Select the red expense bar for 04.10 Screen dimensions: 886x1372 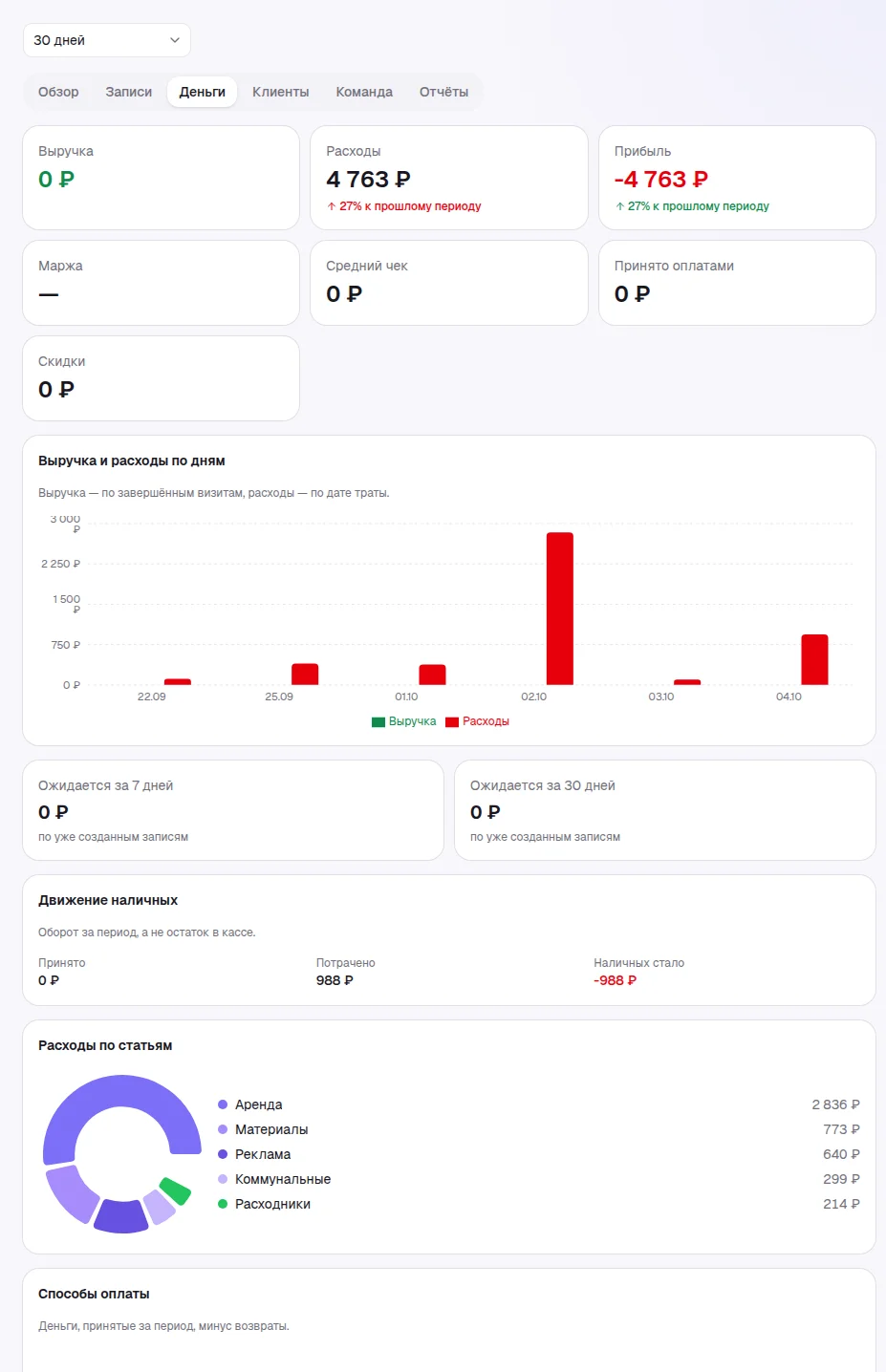814,659
